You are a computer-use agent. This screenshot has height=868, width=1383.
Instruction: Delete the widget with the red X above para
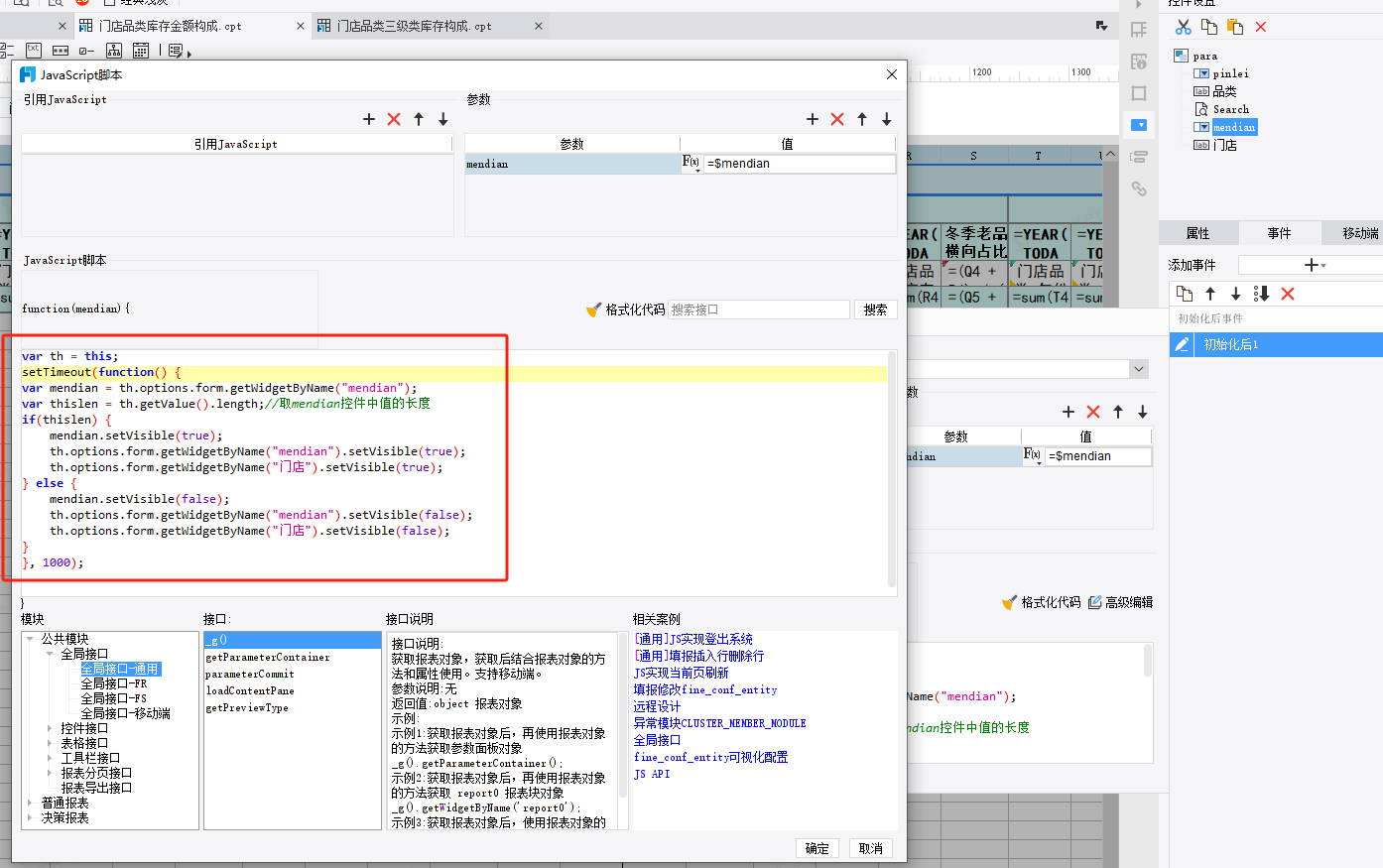(1261, 27)
